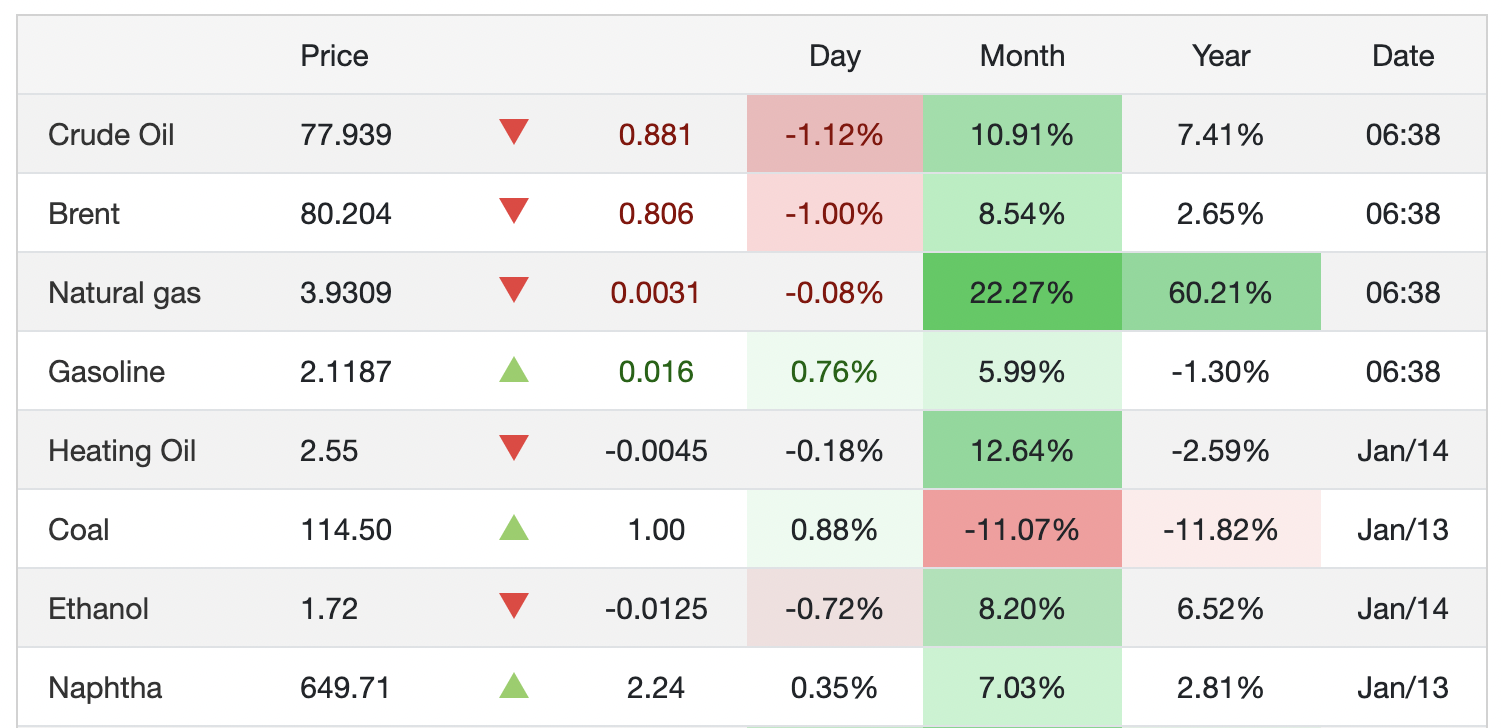Open the Coal commodity link
Image resolution: width=1502 pixels, height=728 pixels.
click(78, 529)
